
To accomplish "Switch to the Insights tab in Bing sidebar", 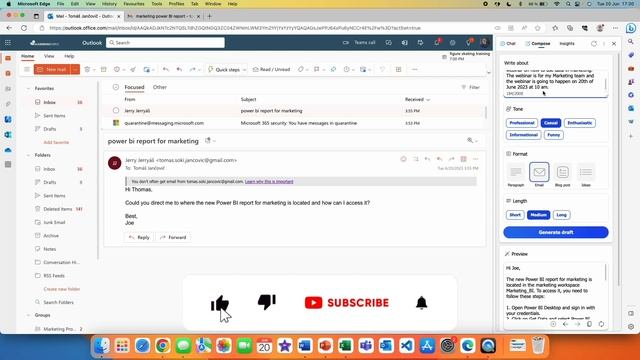I will 567,44.
